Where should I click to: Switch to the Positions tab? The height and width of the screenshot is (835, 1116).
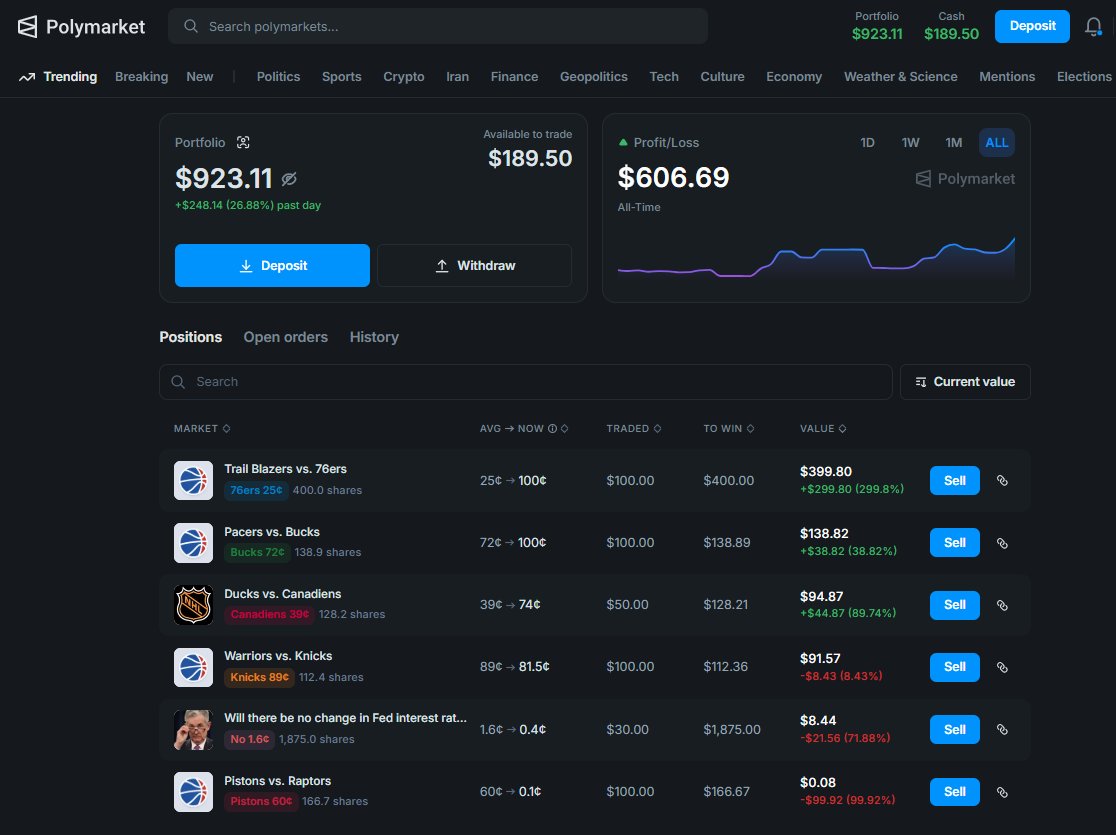point(191,337)
